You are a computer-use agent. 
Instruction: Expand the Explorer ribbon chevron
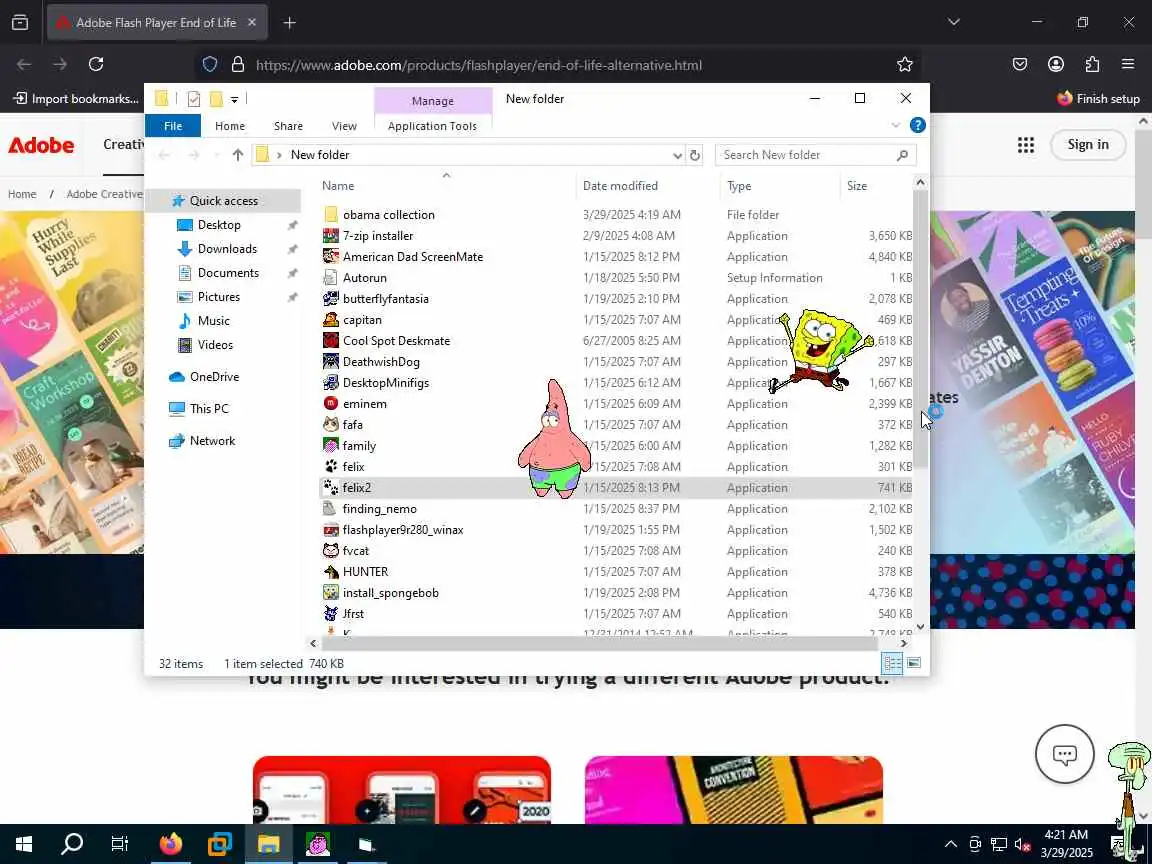pyautogui.click(x=896, y=126)
